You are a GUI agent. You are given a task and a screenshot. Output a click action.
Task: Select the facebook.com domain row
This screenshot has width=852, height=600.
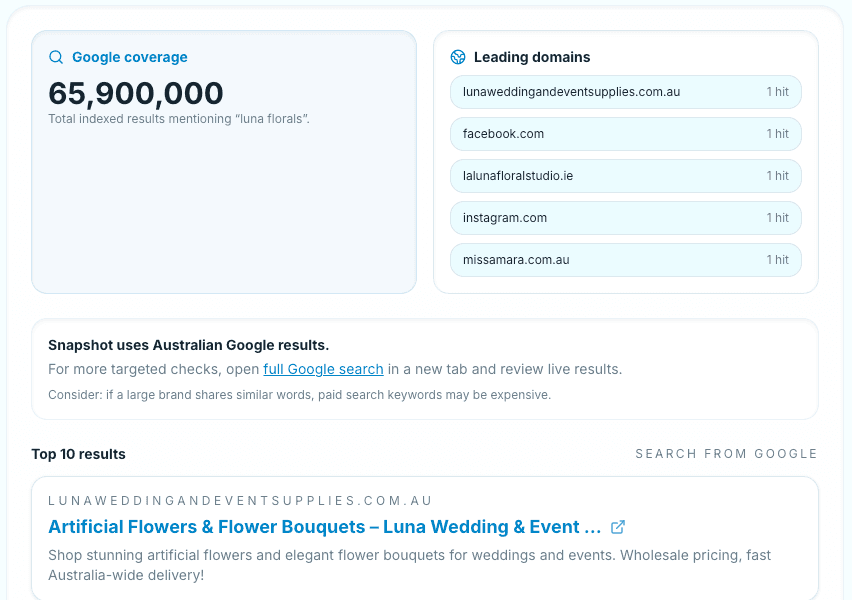pyautogui.click(x=626, y=134)
